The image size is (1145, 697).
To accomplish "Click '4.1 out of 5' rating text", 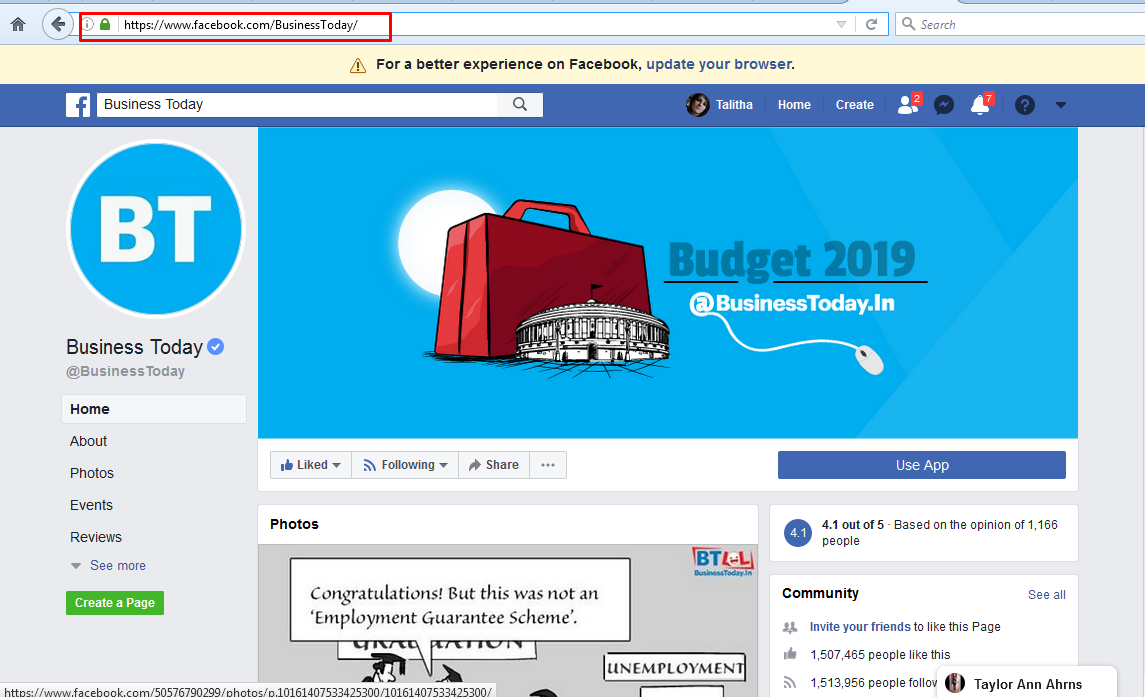I will pyautogui.click(x=852, y=525).
